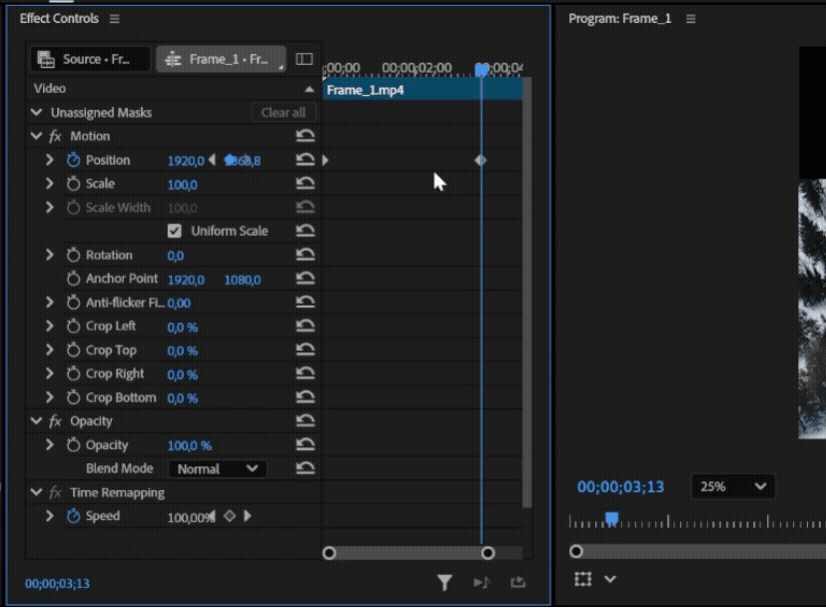Reset the Scale parameter
This screenshot has width=826, height=608.
coord(305,183)
